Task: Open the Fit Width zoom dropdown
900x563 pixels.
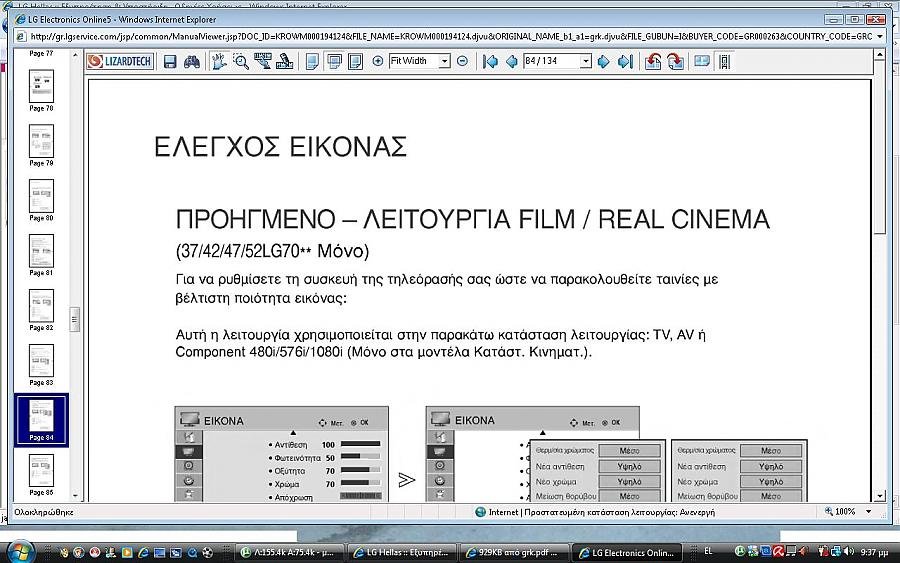Action: click(x=444, y=61)
